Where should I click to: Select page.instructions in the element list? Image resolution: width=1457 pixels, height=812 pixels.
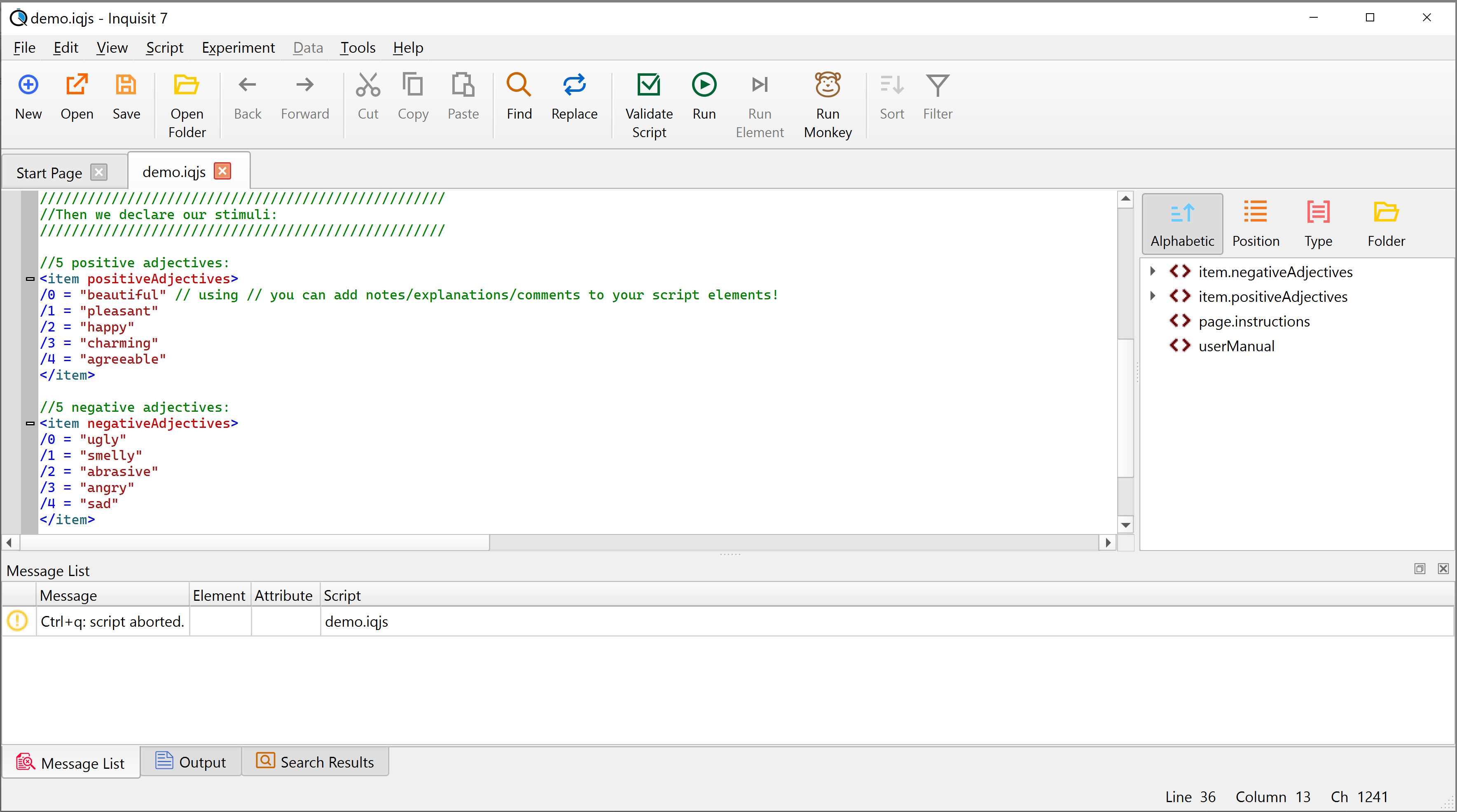1254,321
